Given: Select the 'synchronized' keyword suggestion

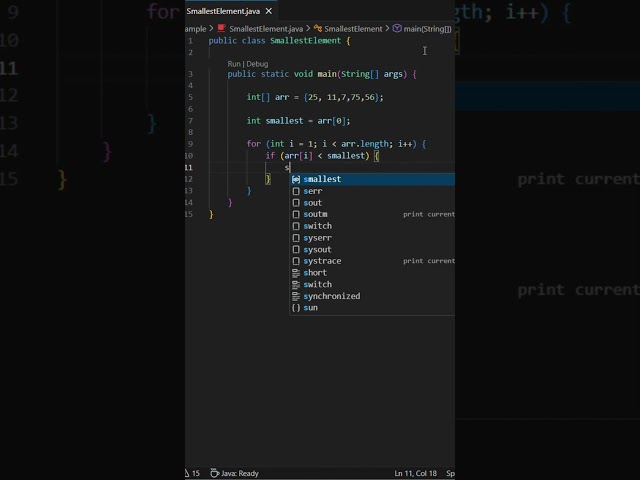Looking at the screenshot, I should (x=372, y=296).
